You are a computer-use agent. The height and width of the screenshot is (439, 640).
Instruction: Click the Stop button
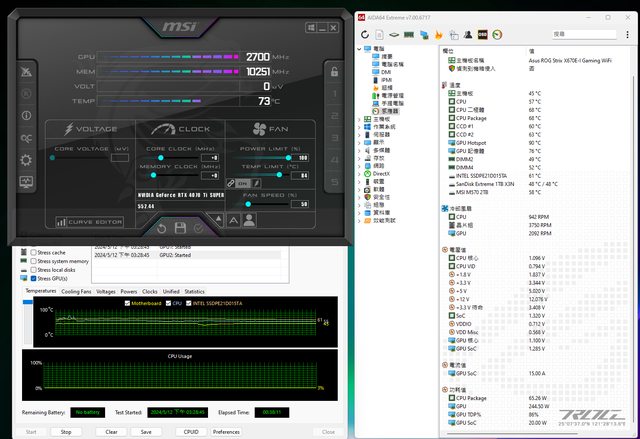pos(66,432)
